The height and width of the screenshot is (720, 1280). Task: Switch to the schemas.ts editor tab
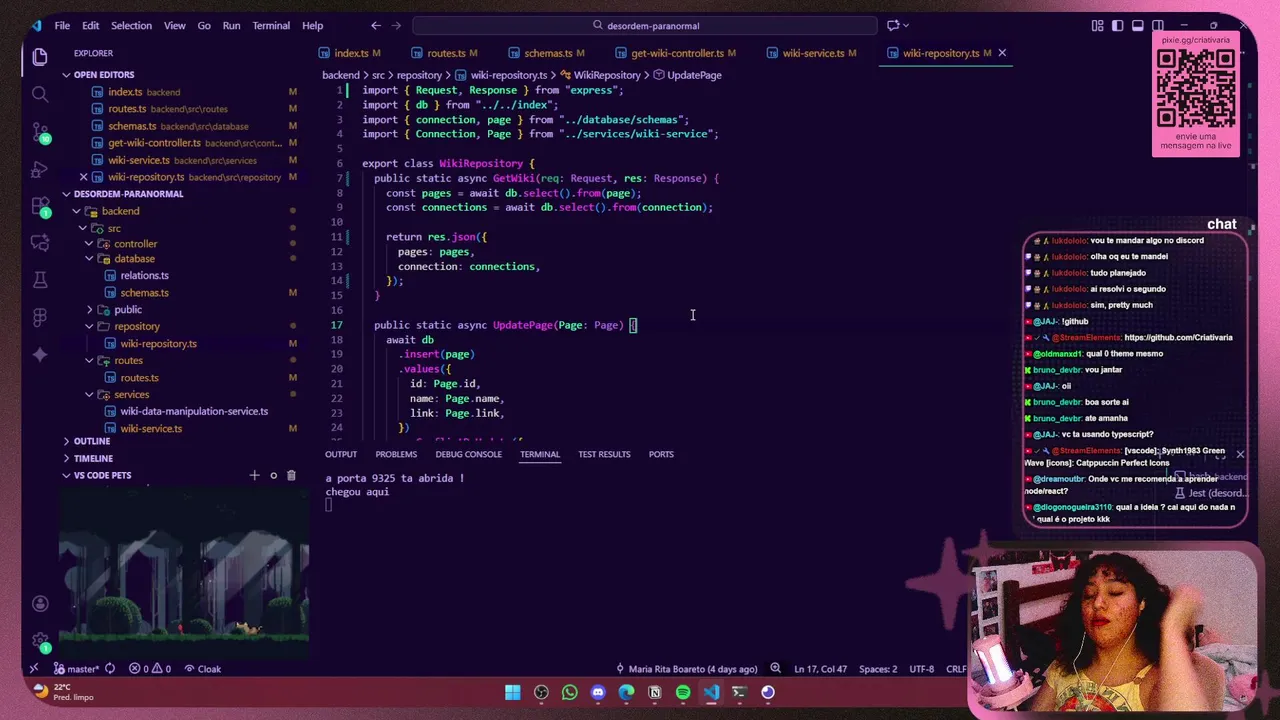(548, 53)
